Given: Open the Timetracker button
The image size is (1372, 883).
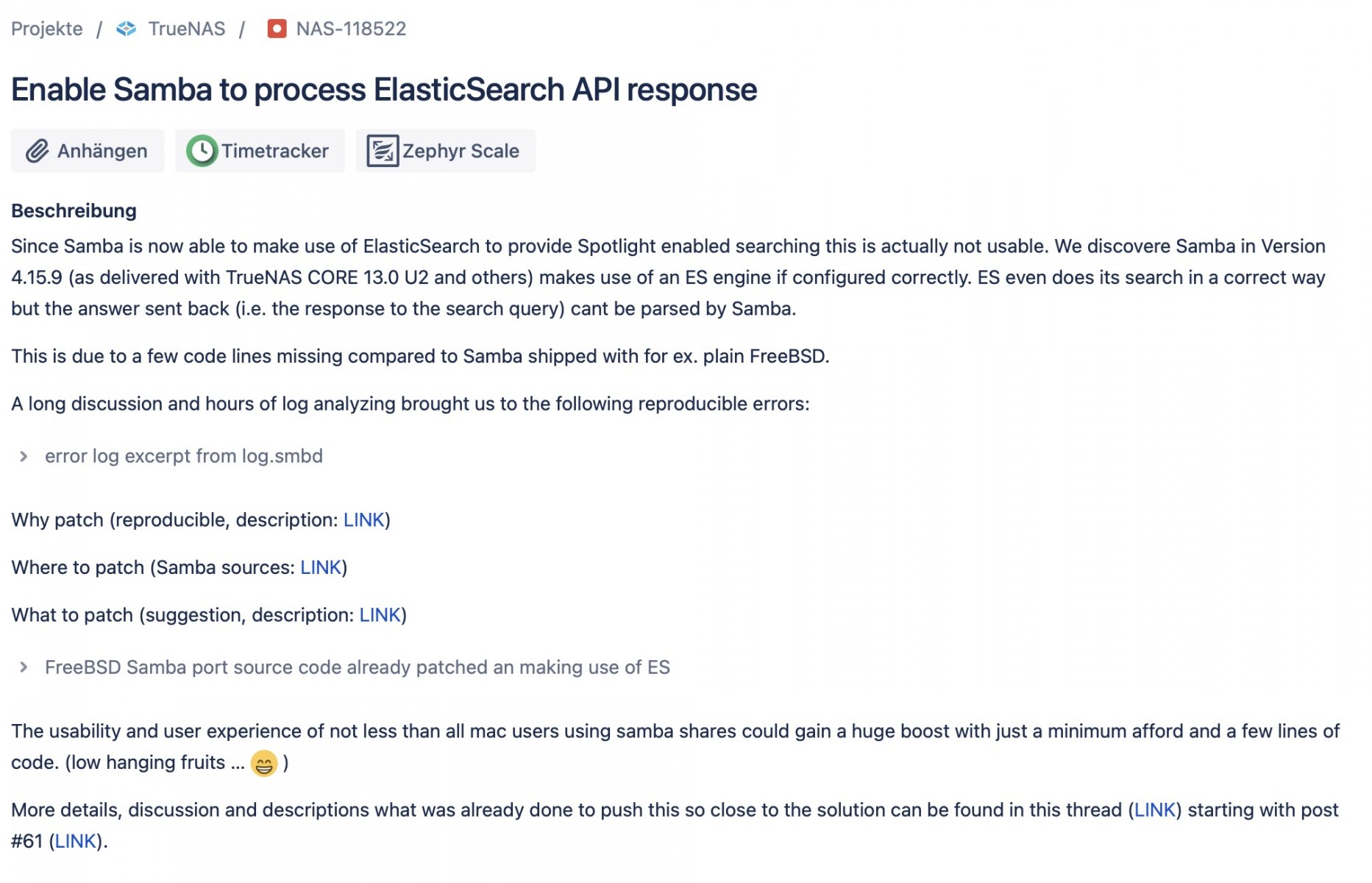Looking at the screenshot, I should (260, 151).
